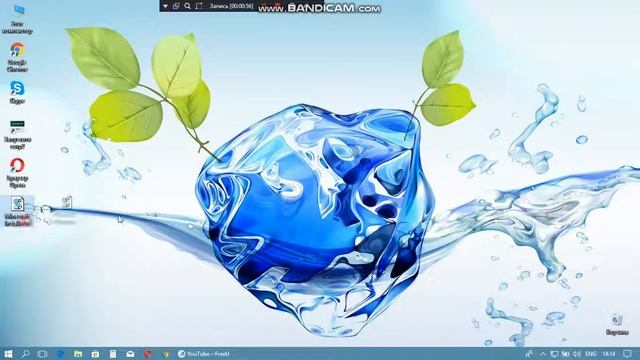Open the Mail app on the taskbar
640x360 pixels.
(130, 354)
